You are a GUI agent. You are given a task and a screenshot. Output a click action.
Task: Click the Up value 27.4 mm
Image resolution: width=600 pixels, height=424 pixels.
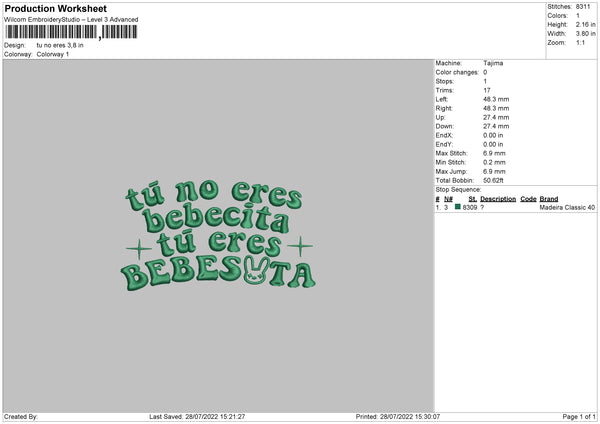coord(496,117)
